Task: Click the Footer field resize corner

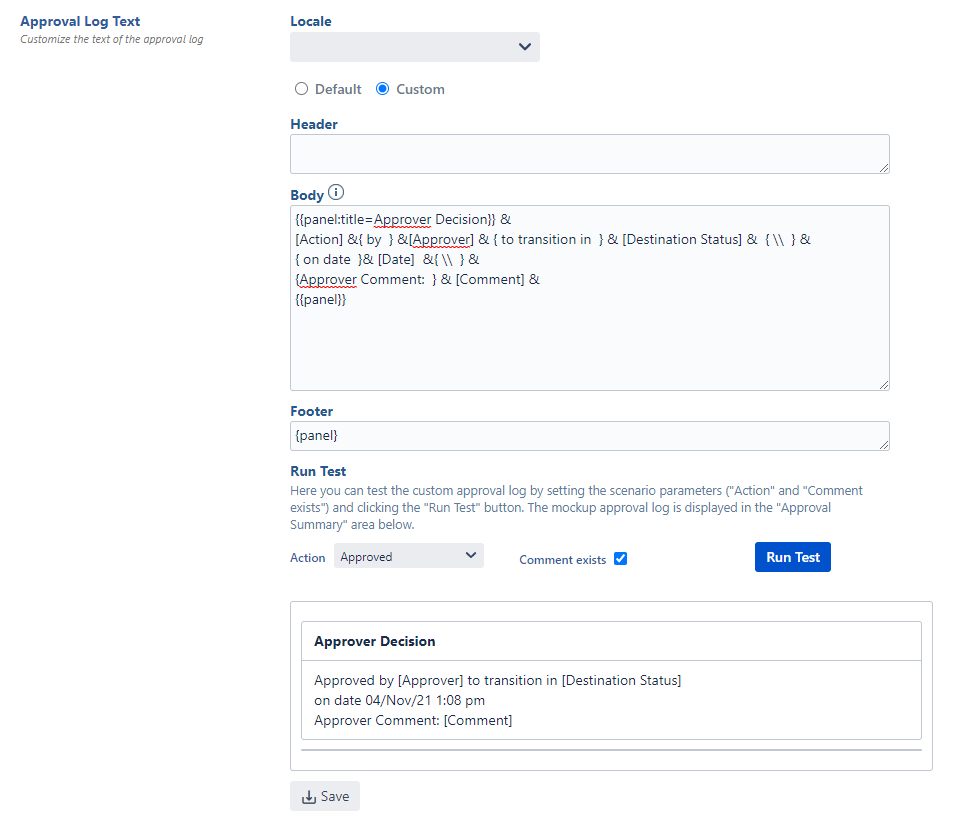Action: point(883,444)
